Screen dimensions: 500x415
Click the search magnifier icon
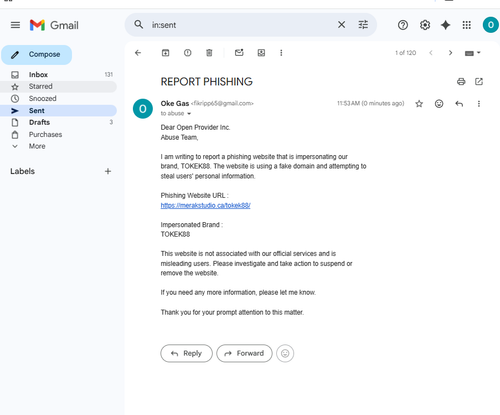(x=139, y=25)
